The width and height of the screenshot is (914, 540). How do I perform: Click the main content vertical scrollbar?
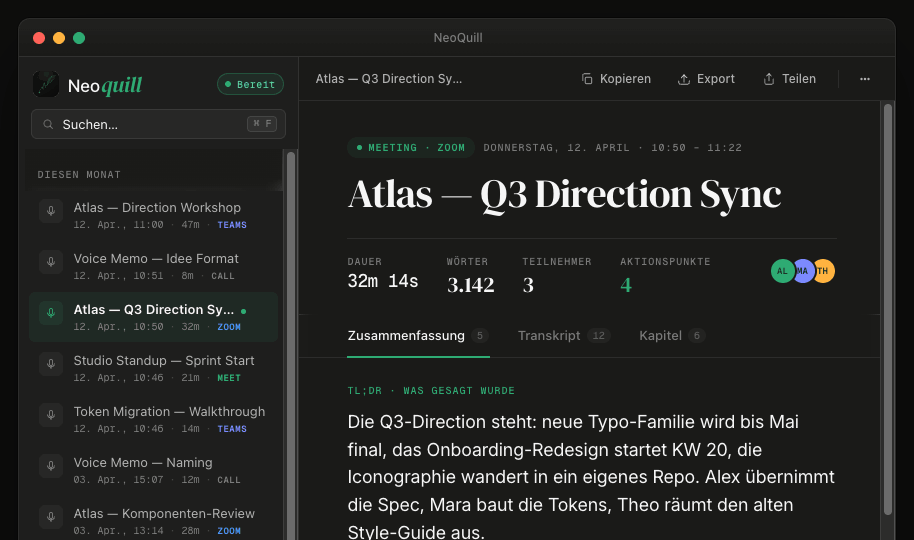tap(888, 309)
